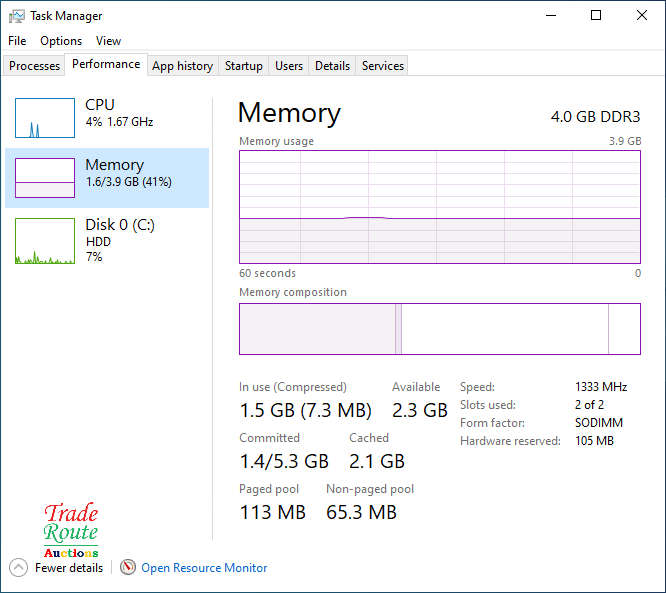Open the Services tab

tap(383, 66)
